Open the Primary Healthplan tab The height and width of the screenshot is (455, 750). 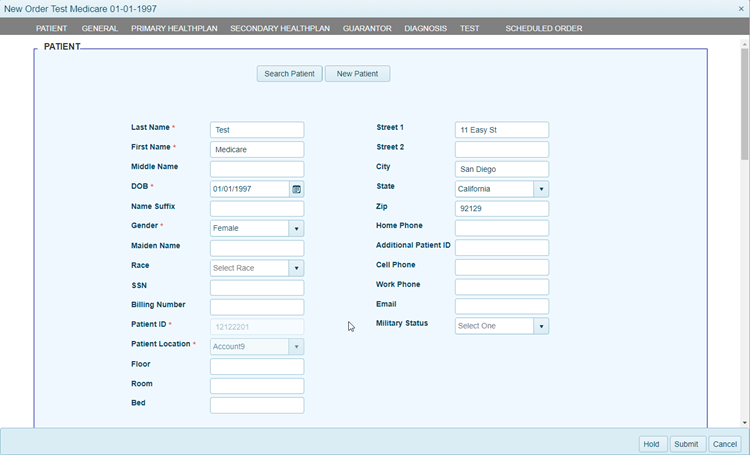(x=174, y=28)
